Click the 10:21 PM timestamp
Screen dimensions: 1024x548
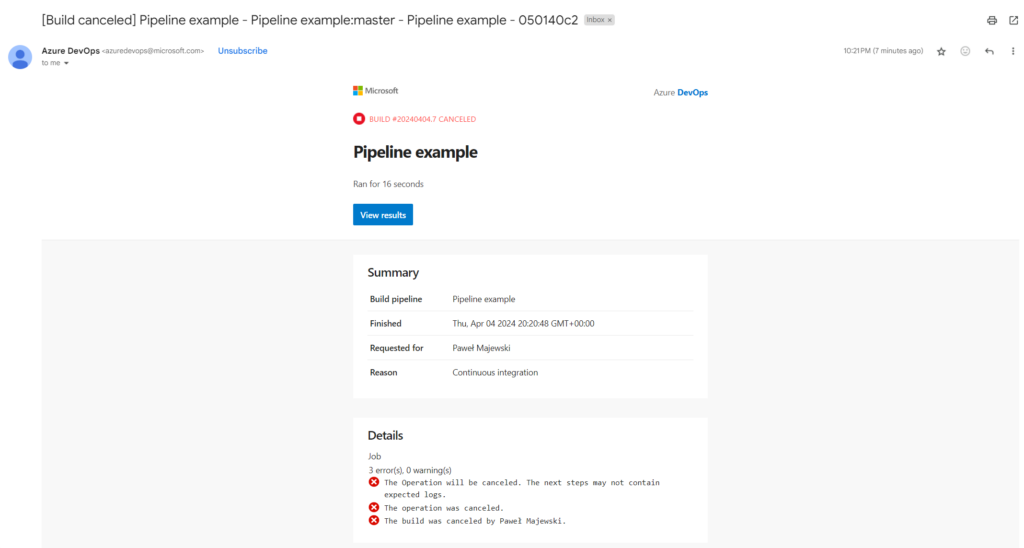pyautogui.click(x=883, y=51)
